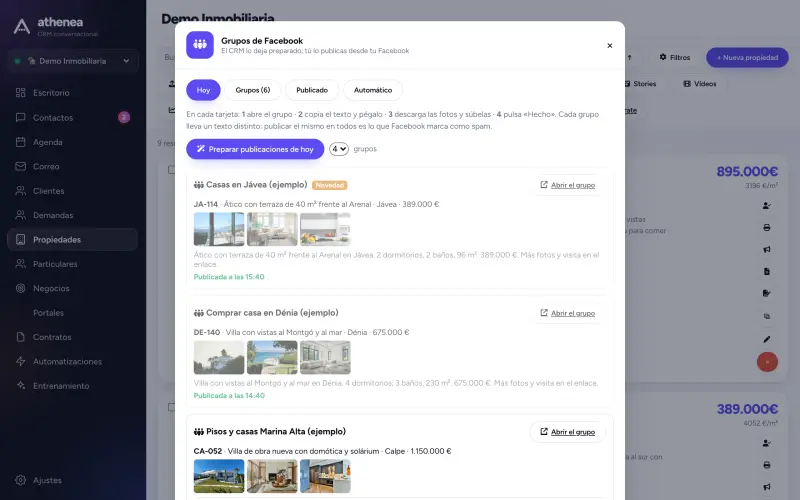Open Ajustes label in the sidebar
This screenshot has height=500, width=800.
coord(47,480)
